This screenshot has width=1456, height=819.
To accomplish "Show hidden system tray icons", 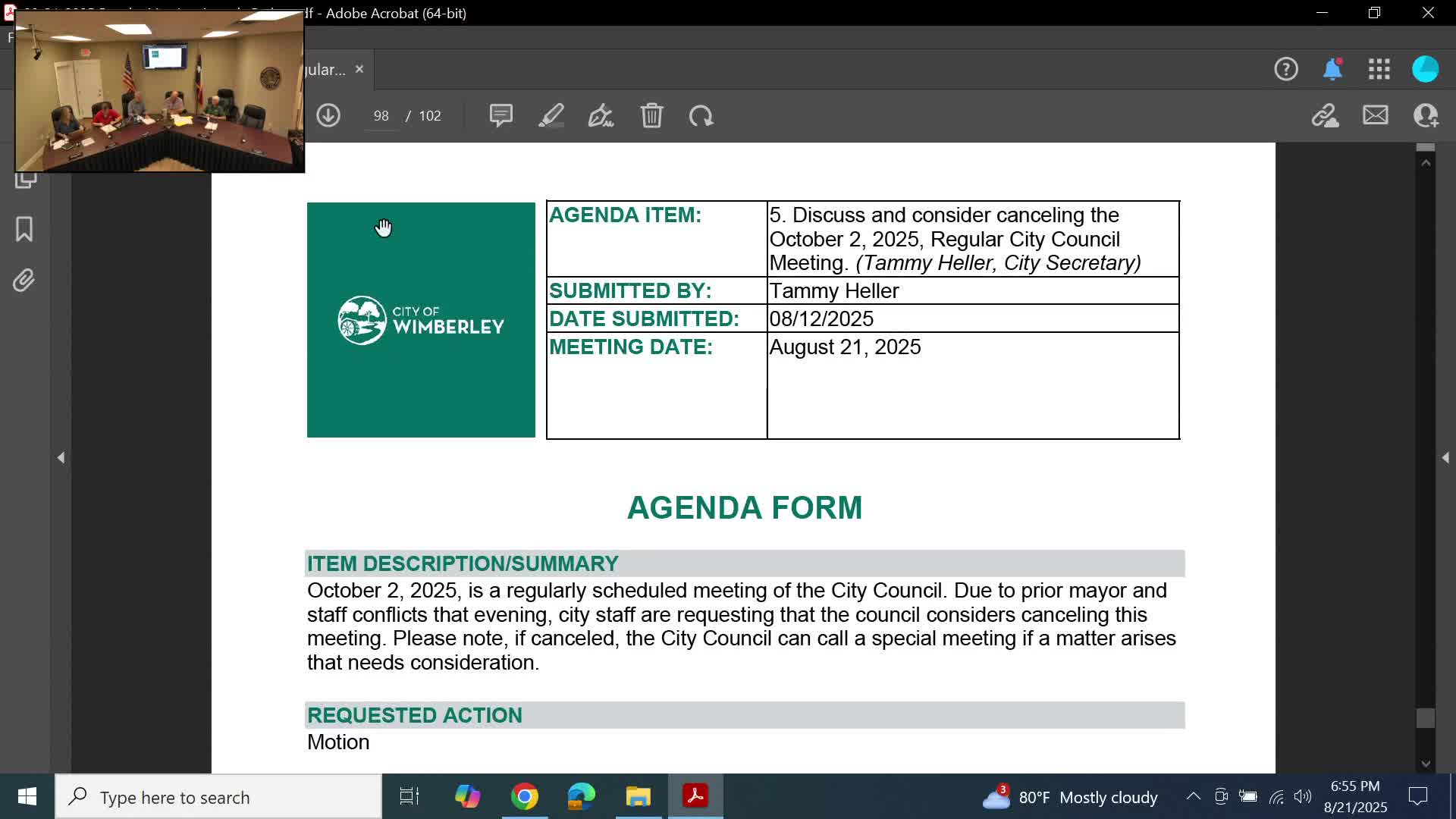I will [1193, 796].
